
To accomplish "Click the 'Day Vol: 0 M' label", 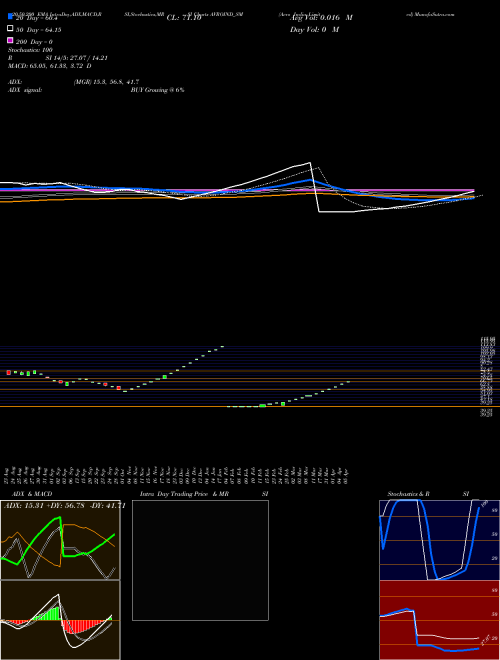I will tap(314, 30).
